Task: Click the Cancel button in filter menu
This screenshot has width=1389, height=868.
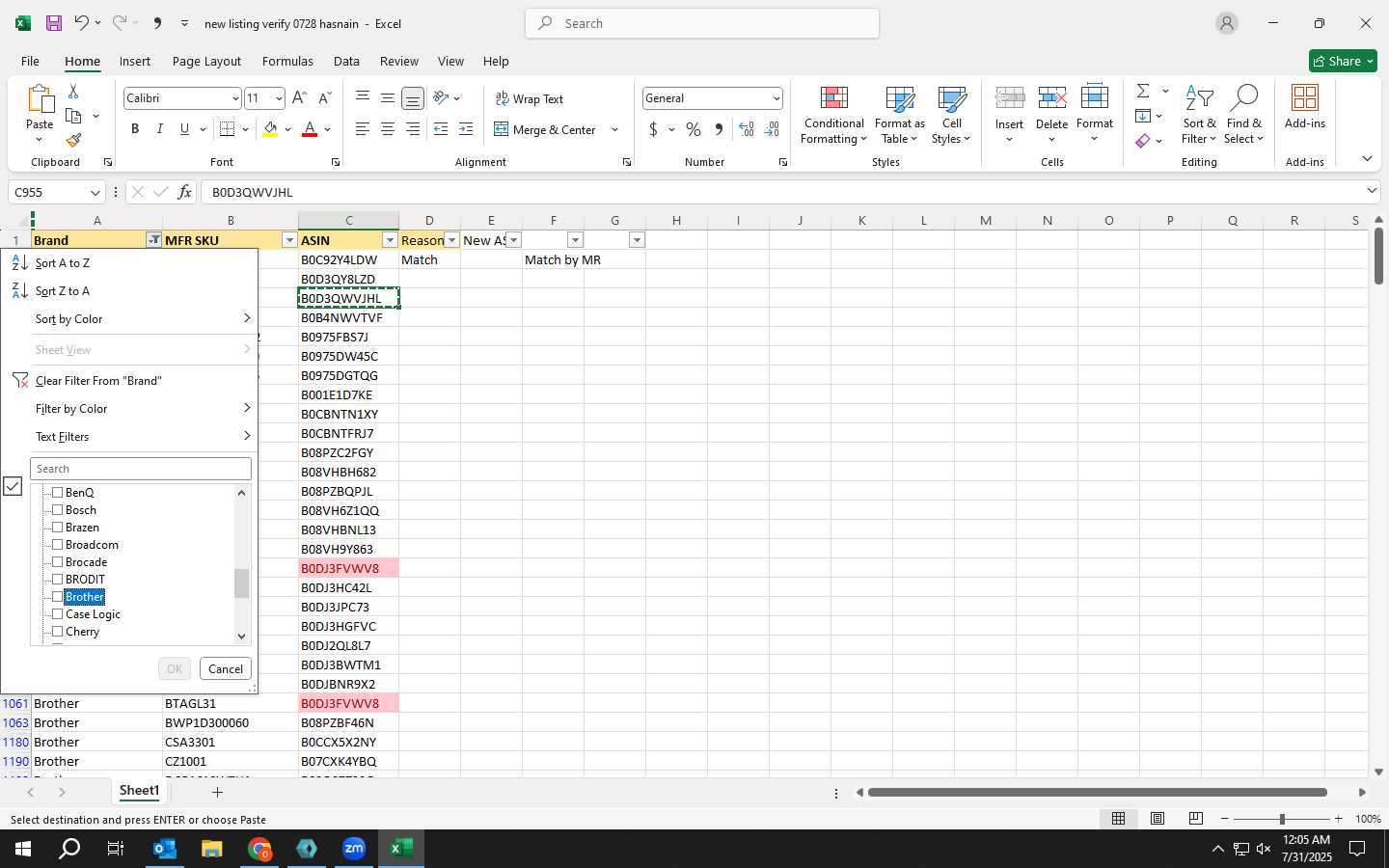Action: (x=226, y=669)
